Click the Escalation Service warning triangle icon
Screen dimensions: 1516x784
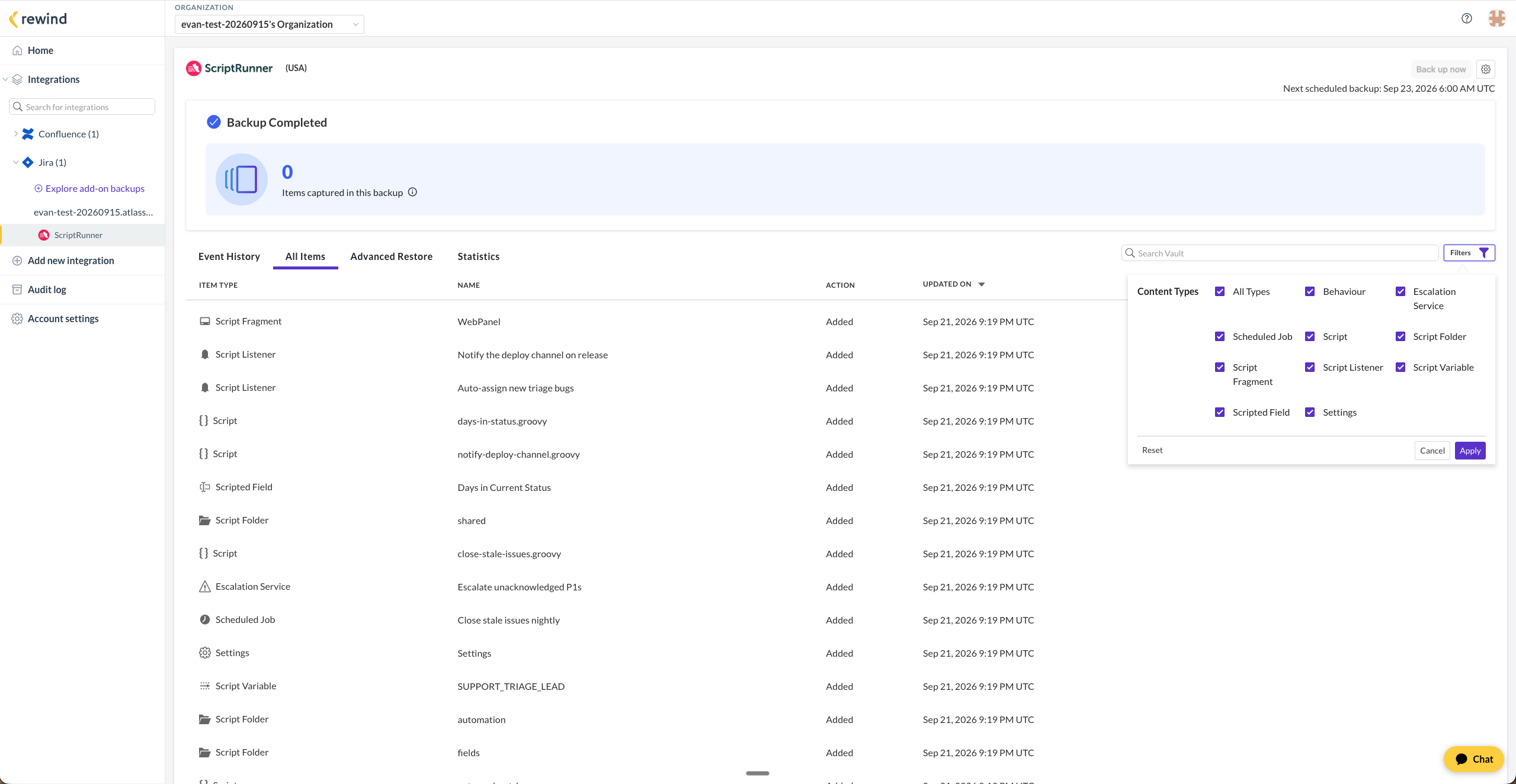204,586
